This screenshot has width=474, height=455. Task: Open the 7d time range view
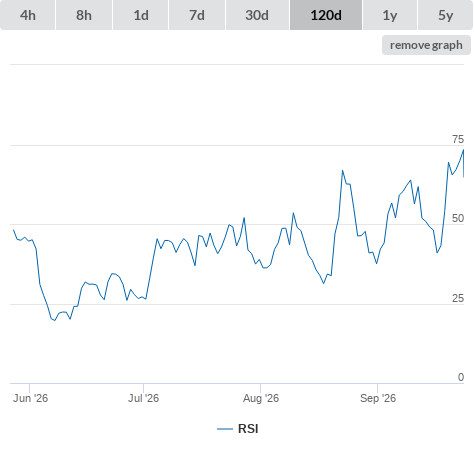click(x=197, y=15)
